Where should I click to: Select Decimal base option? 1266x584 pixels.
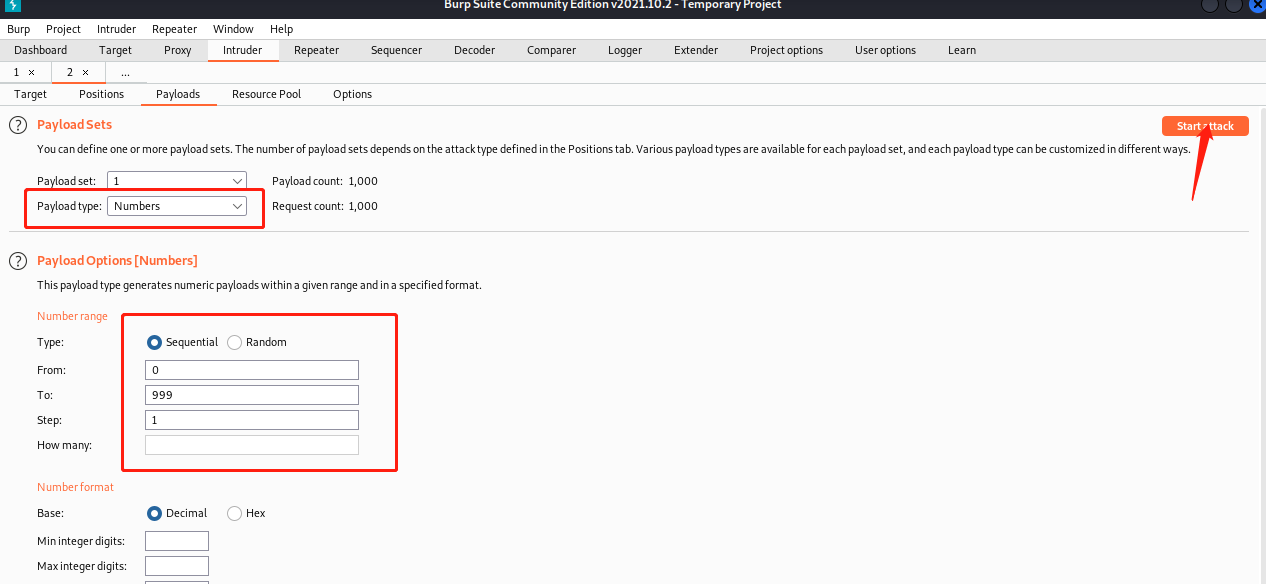pos(154,512)
